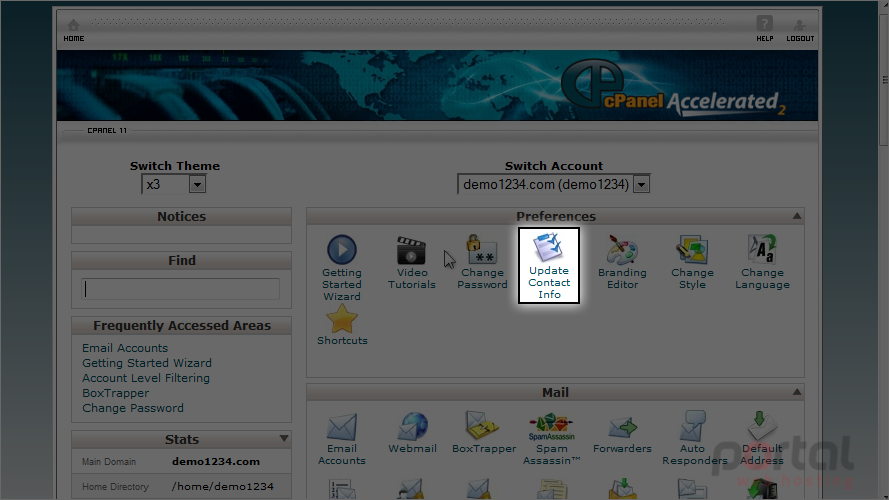
Task: Open Change Style icon
Action: point(692,262)
